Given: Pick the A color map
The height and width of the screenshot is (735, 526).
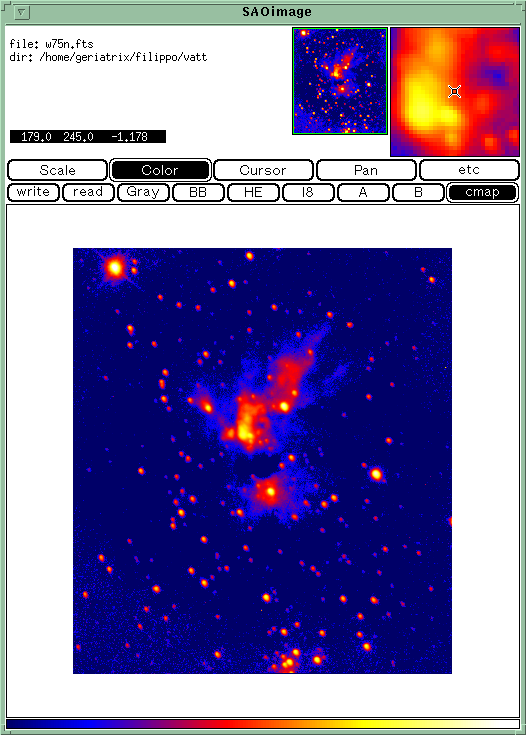Looking at the screenshot, I should [362, 192].
